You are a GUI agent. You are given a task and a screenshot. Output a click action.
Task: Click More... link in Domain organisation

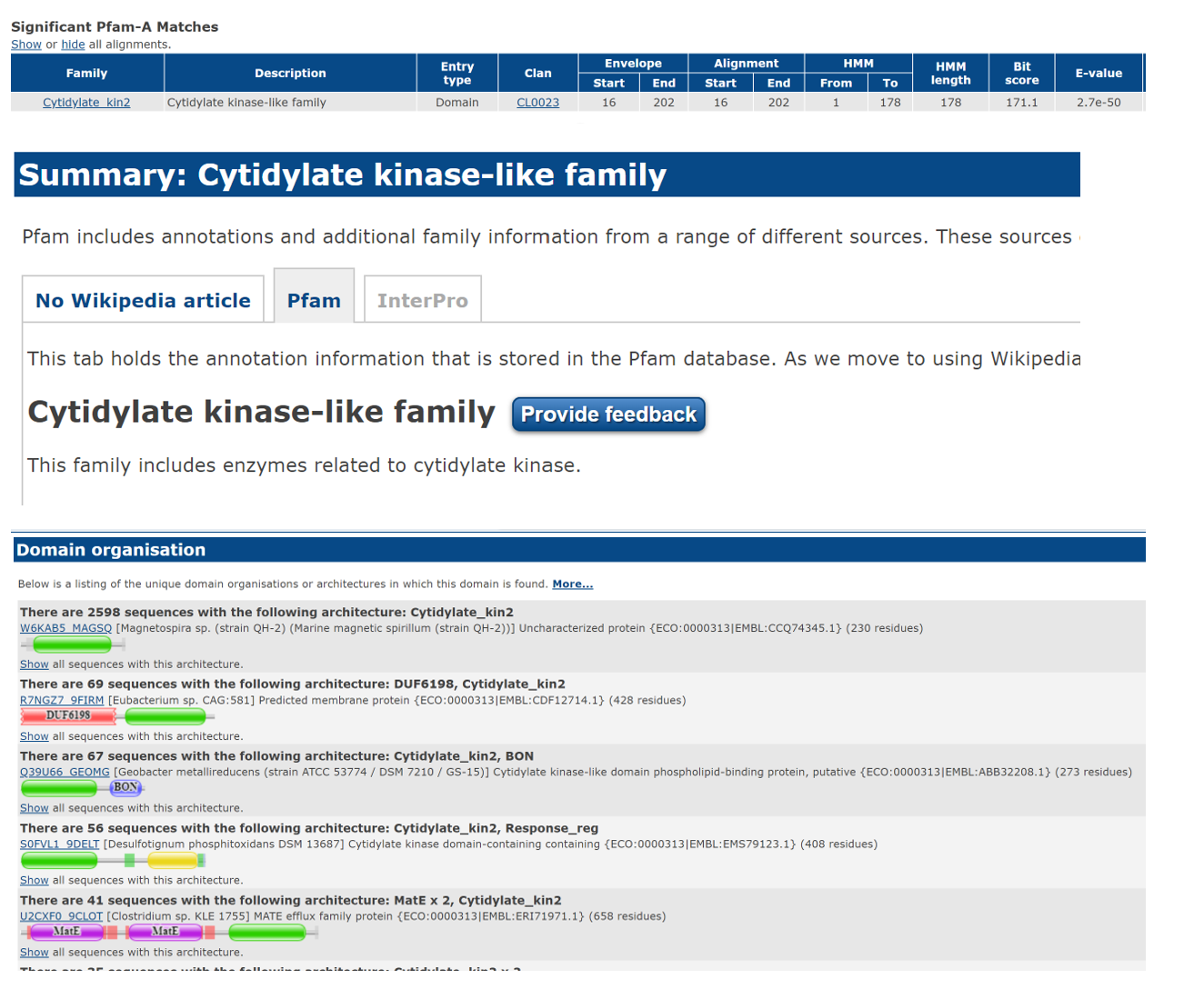point(572,584)
